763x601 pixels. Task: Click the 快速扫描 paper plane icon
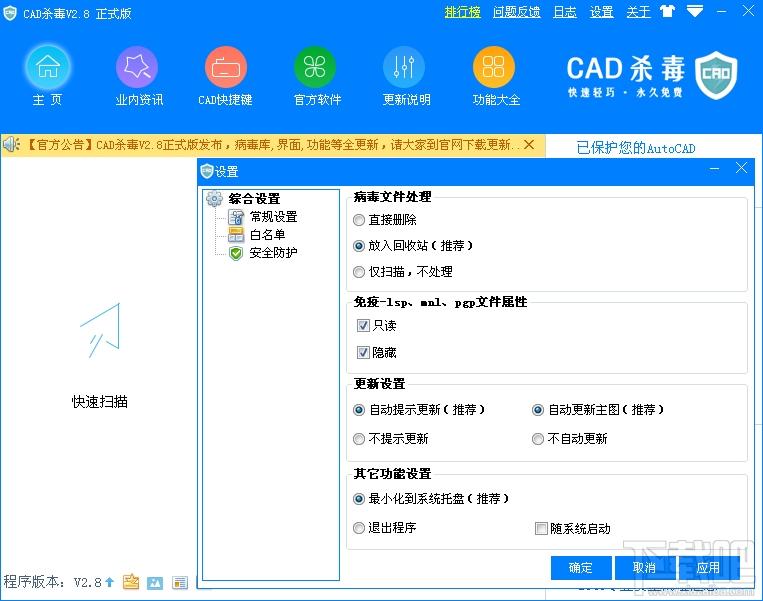(100, 330)
